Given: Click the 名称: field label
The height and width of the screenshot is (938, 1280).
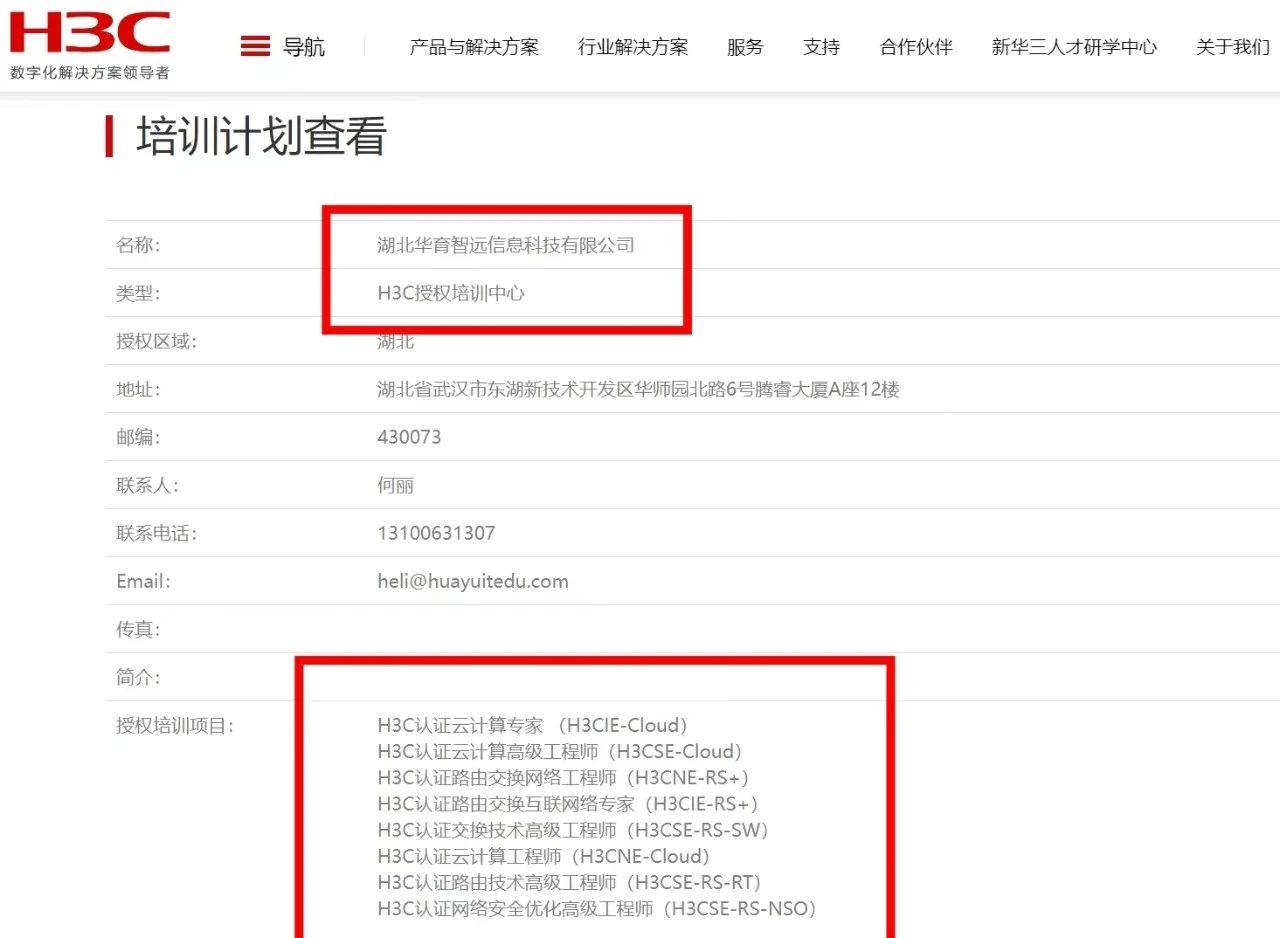Looking at the screenshot, I should [138, 245].
